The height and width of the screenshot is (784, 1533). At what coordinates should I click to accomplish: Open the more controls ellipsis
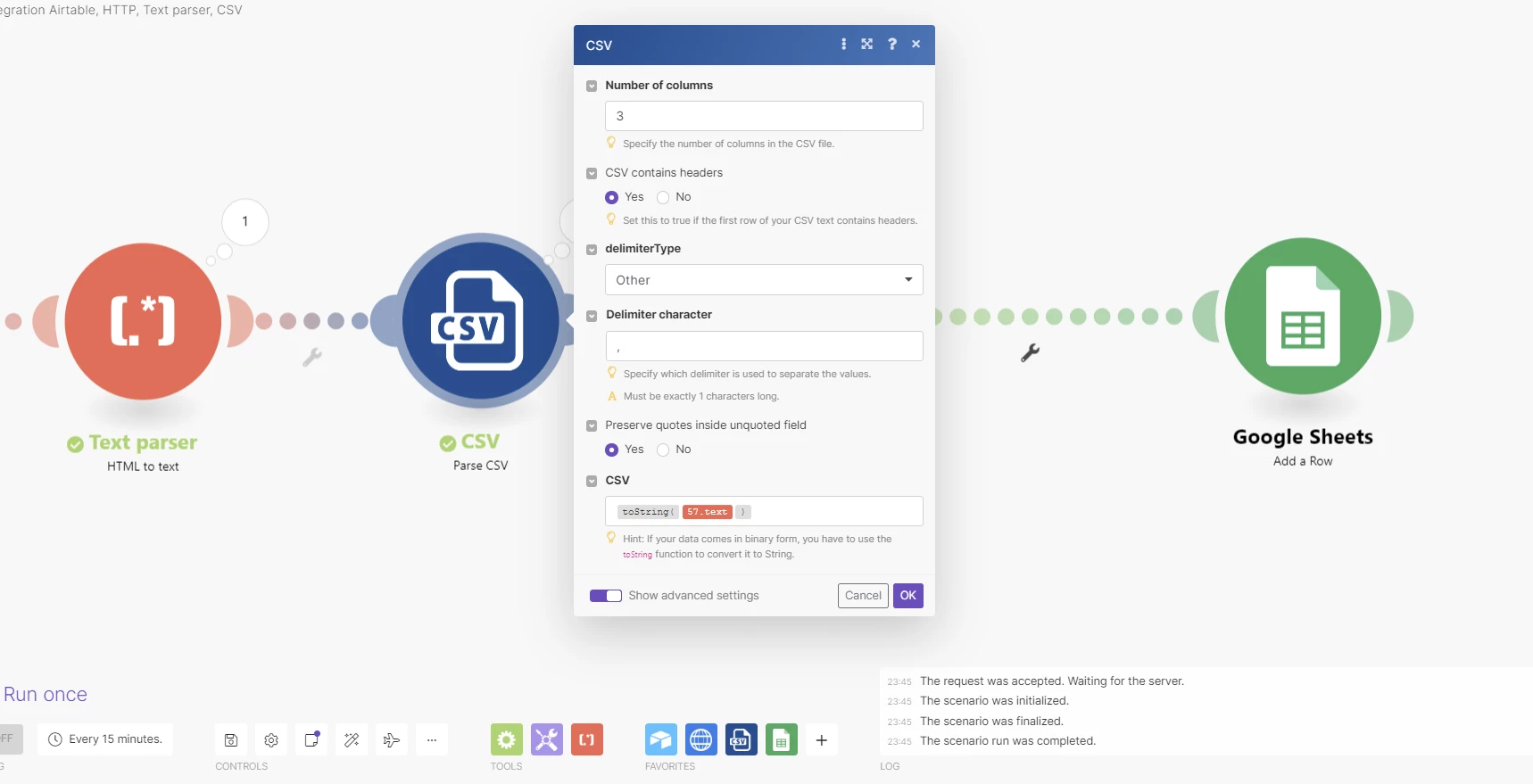click(432, 739)
